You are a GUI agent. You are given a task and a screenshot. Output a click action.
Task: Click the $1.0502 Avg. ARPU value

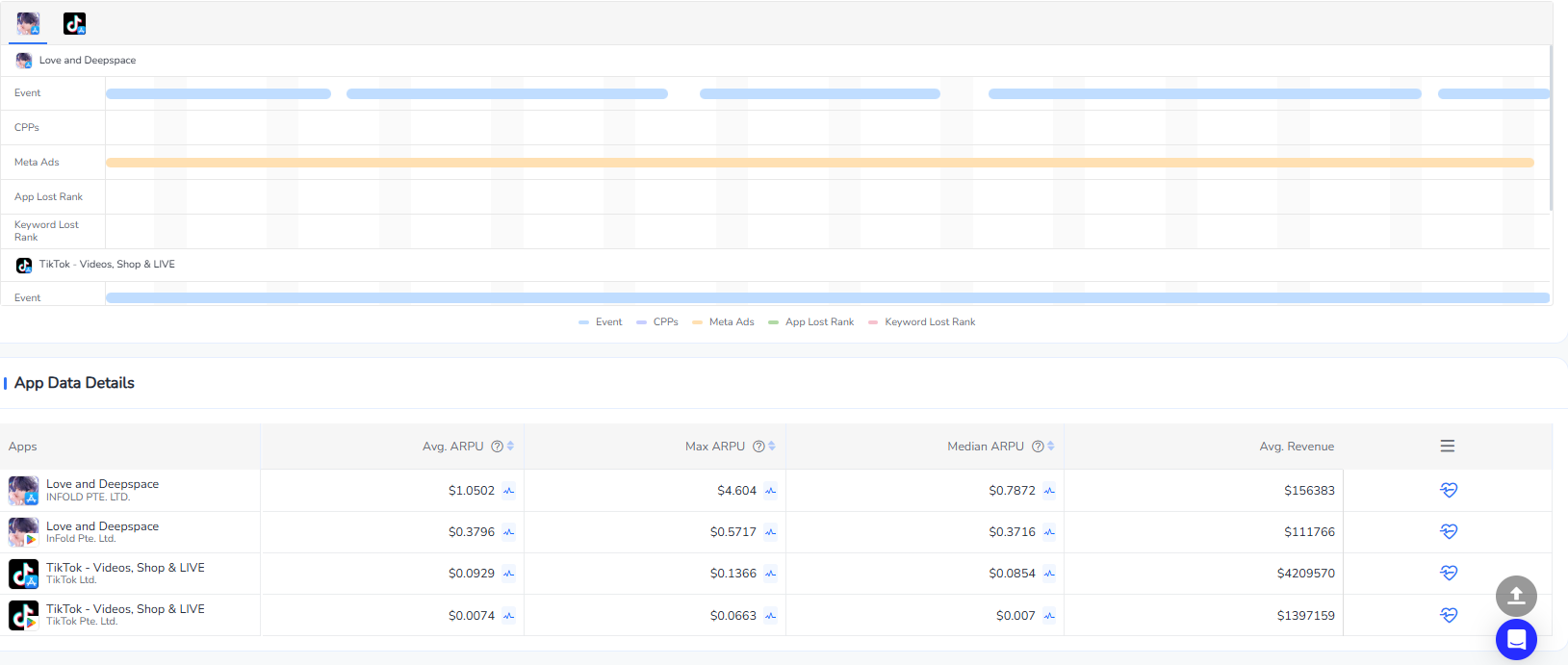(472, 491)
